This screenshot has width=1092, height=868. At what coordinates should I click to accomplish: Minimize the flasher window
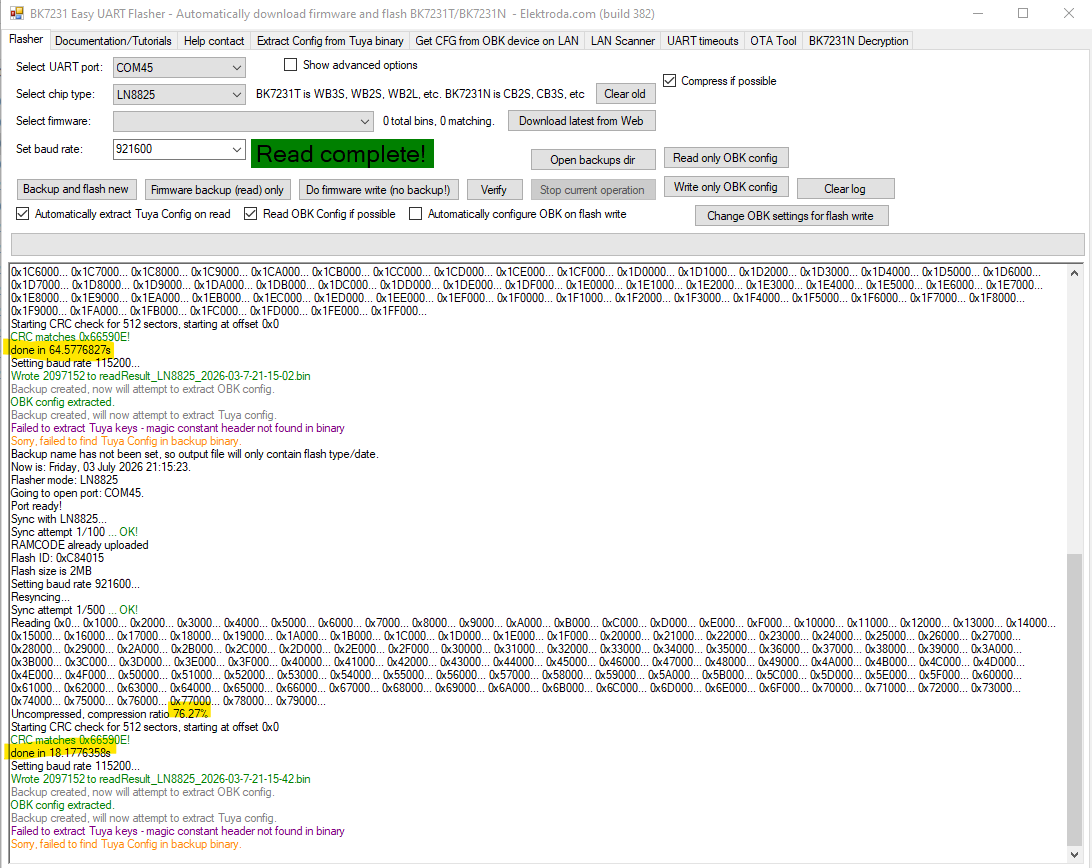[978, 13]
